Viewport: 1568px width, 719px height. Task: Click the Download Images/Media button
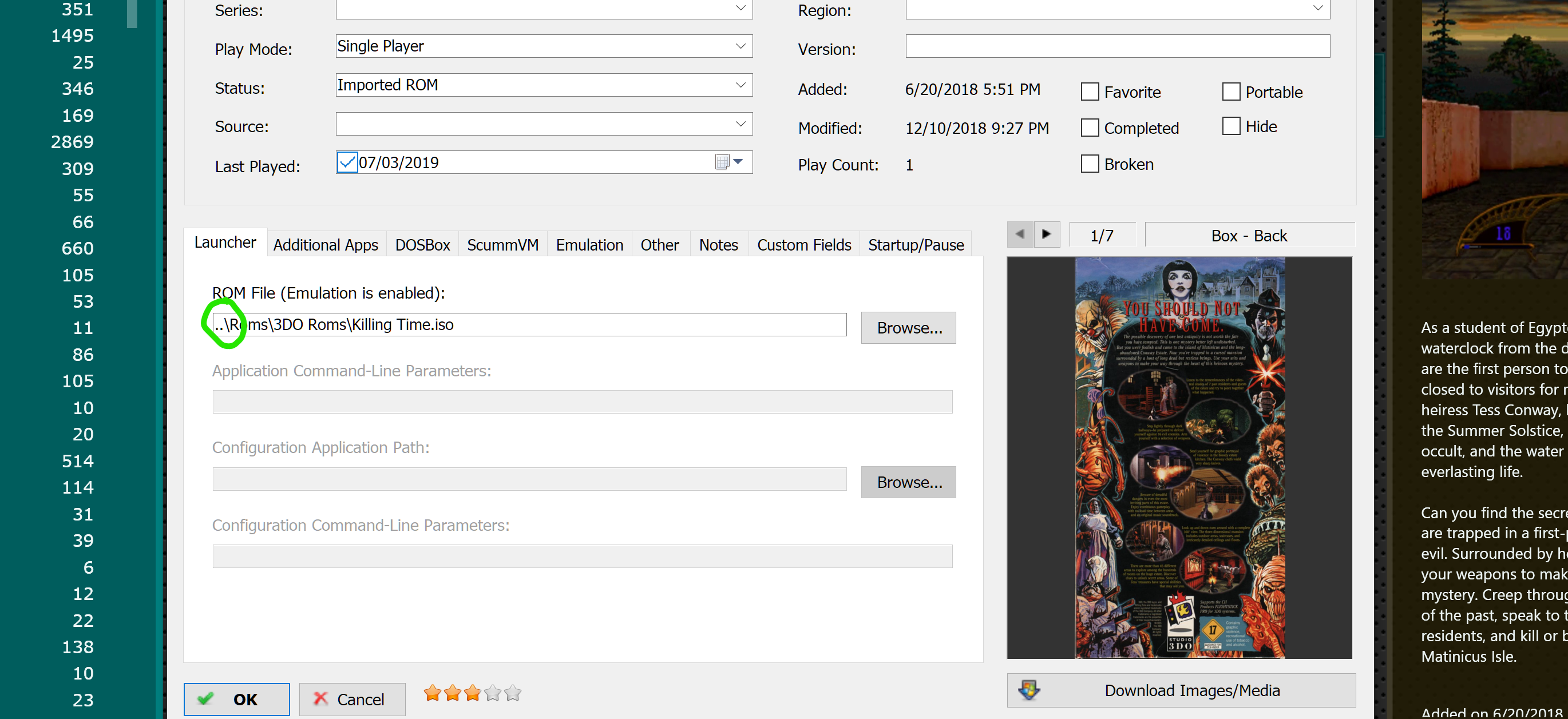coord(1181,690)
